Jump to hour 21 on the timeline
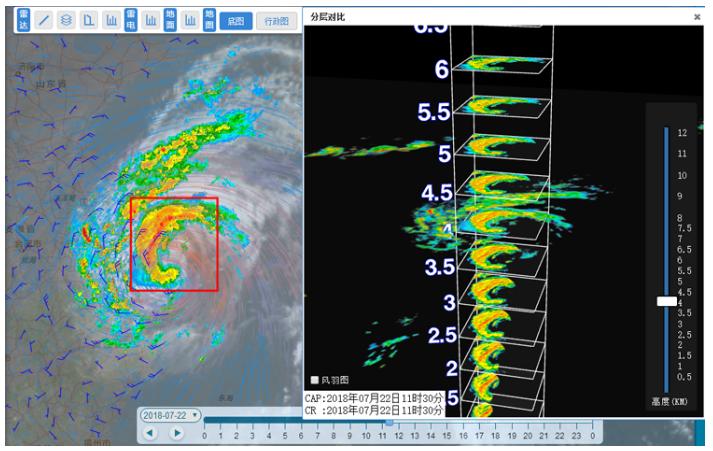This screenshot has width=713, height=451. pos(544,436)
